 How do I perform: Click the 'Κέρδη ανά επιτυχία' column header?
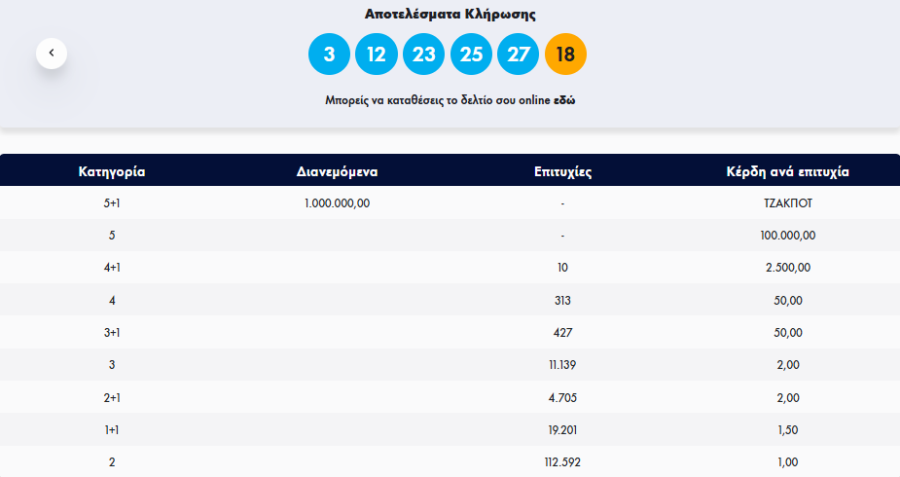[787, 171]
